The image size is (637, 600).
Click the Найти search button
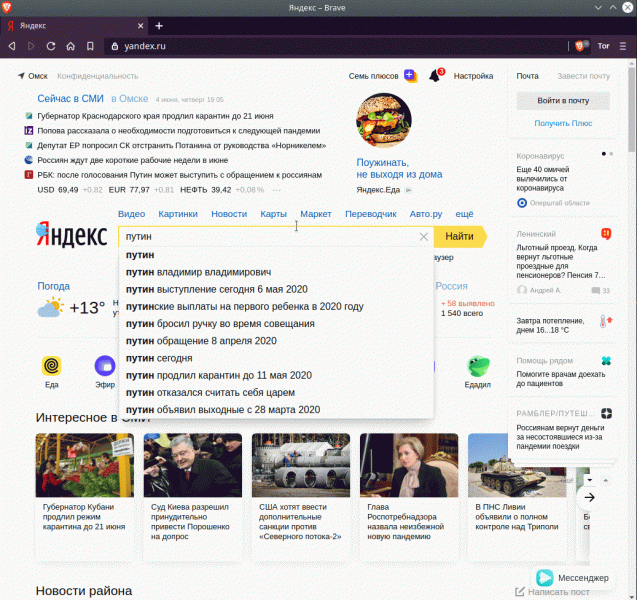coord(459,236)
